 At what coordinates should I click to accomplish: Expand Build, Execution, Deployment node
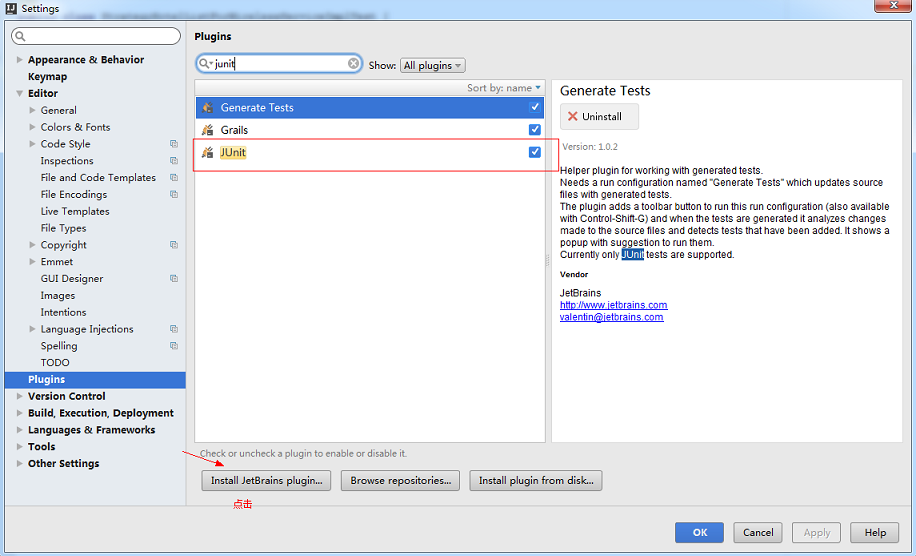[x=19, y=413]
